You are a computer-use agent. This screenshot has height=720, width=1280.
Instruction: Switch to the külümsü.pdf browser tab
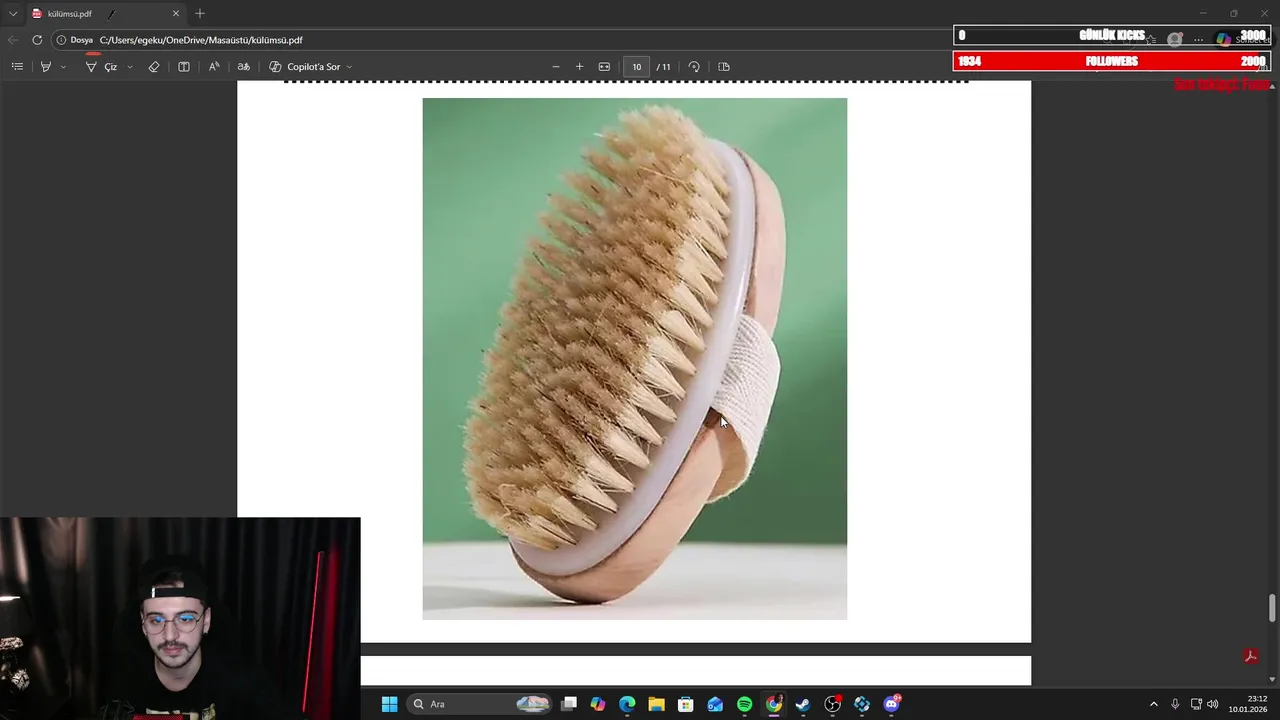[105, 14]
